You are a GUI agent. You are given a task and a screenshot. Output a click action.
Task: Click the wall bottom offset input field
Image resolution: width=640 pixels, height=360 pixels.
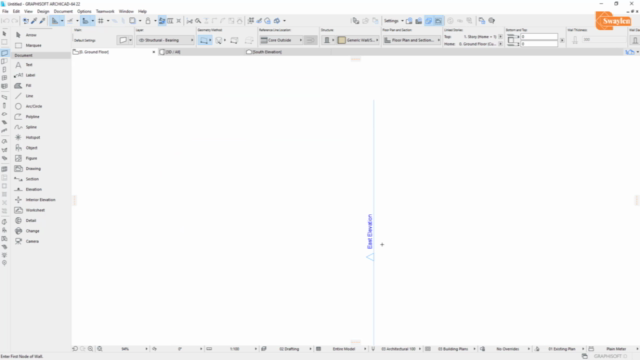(539, 44)
